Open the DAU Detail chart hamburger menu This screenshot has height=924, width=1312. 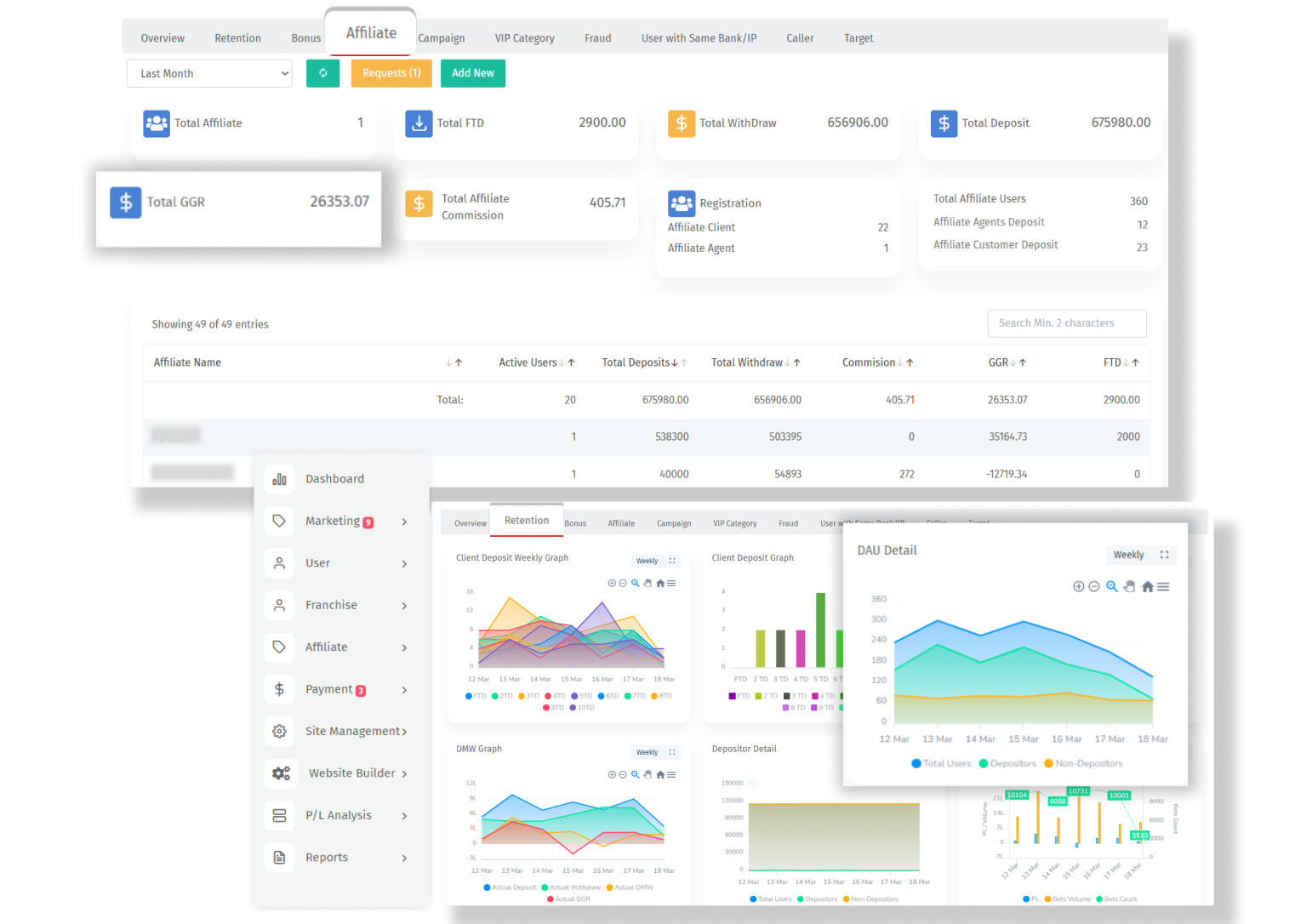[x=1163, y=586]
